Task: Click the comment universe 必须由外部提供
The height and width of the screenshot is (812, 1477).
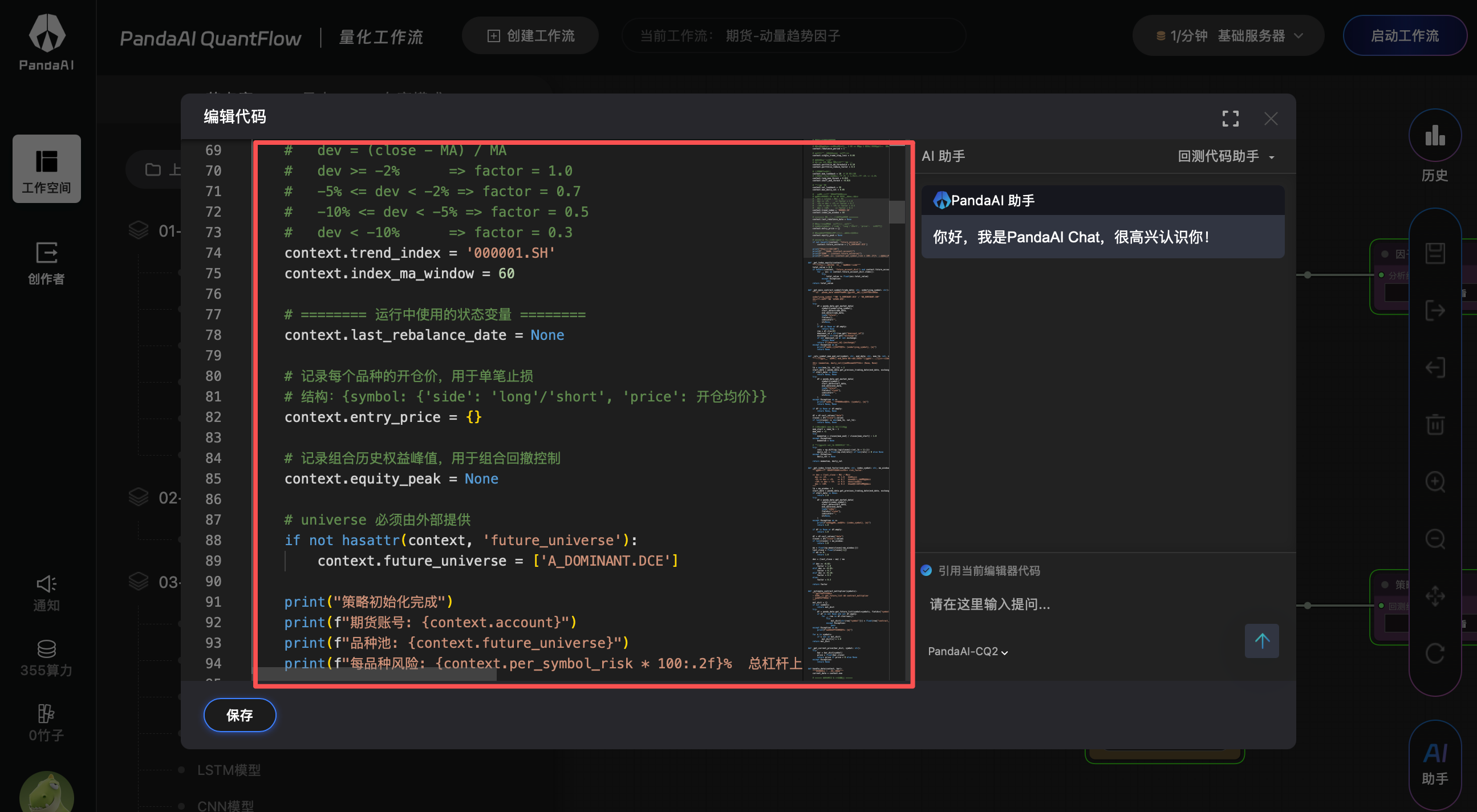Action: click(x=378, y=519)
